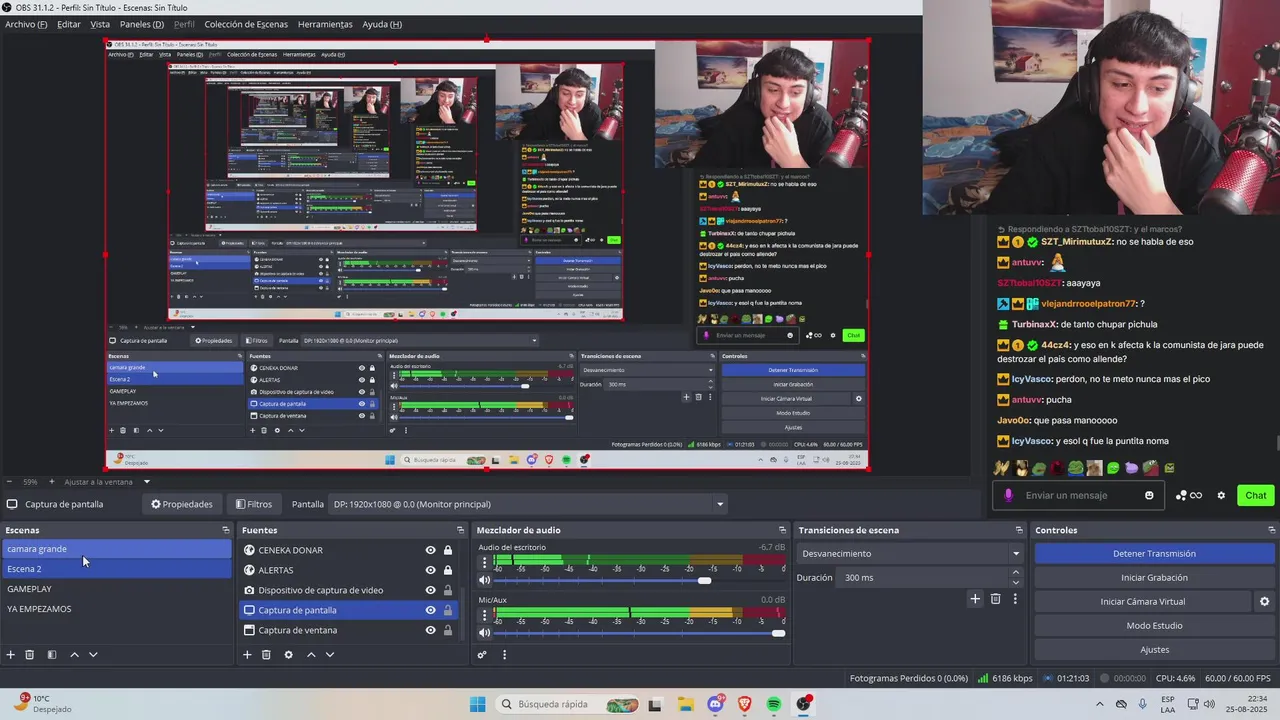Move source up in Fuentes toolbar

coord(311,655)
